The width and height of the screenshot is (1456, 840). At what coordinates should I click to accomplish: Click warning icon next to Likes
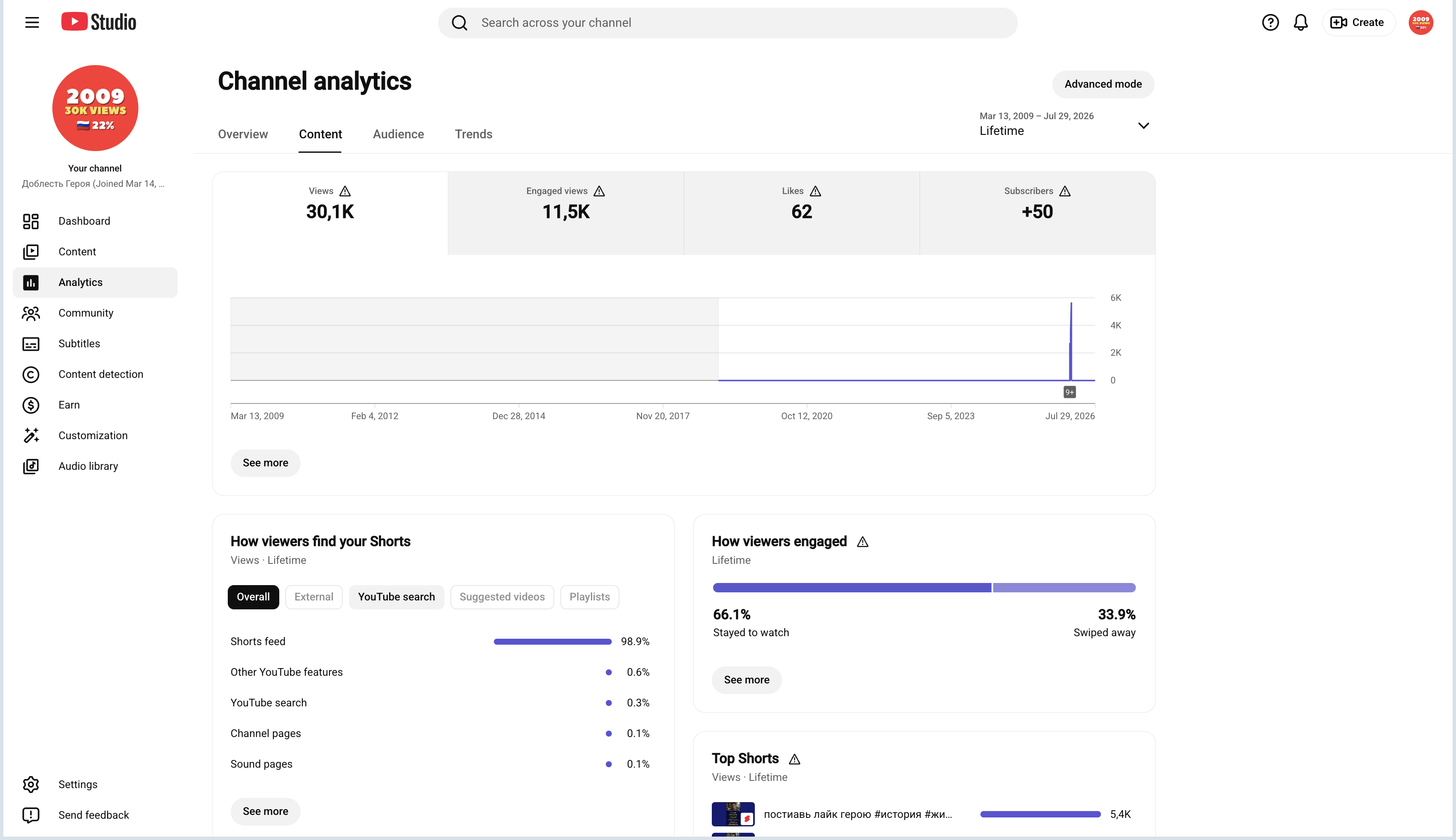815,191
